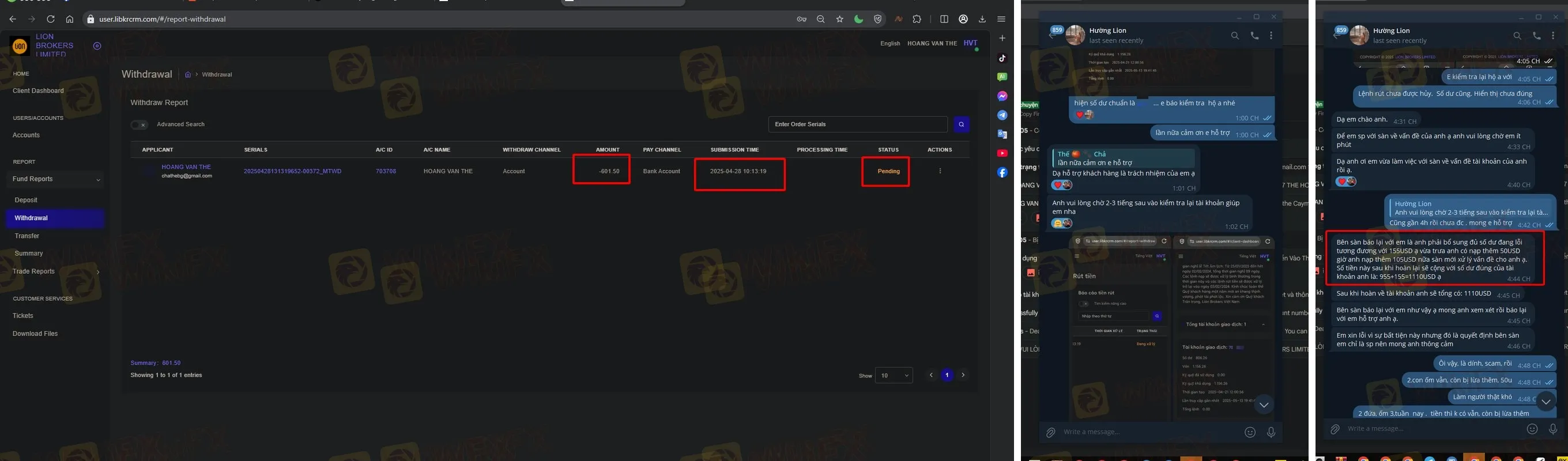Click the Enter Order Serials search field
Viewport: 1568px width, 461px height.
coord(858,124)
